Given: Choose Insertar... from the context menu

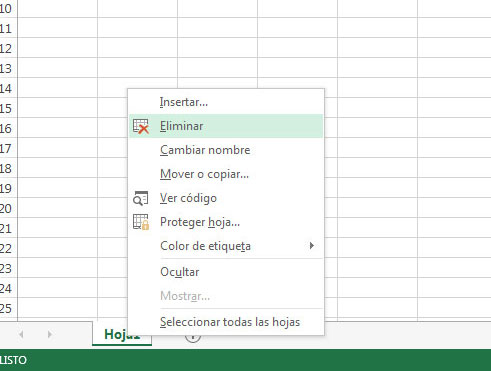Looking at the screenshot, I should click(226, 102).
